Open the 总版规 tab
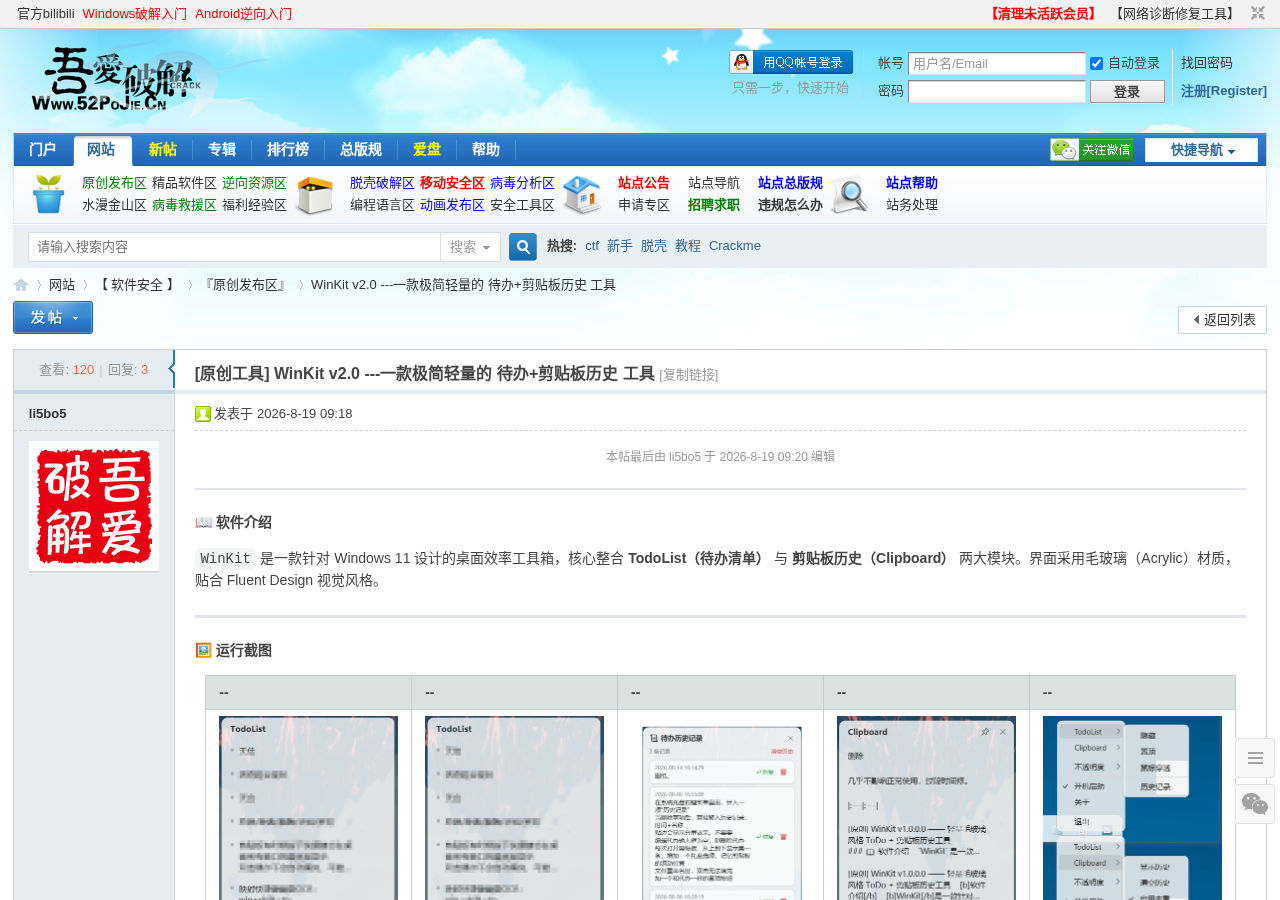The image size is (1280, 900). tap(361, 150)
